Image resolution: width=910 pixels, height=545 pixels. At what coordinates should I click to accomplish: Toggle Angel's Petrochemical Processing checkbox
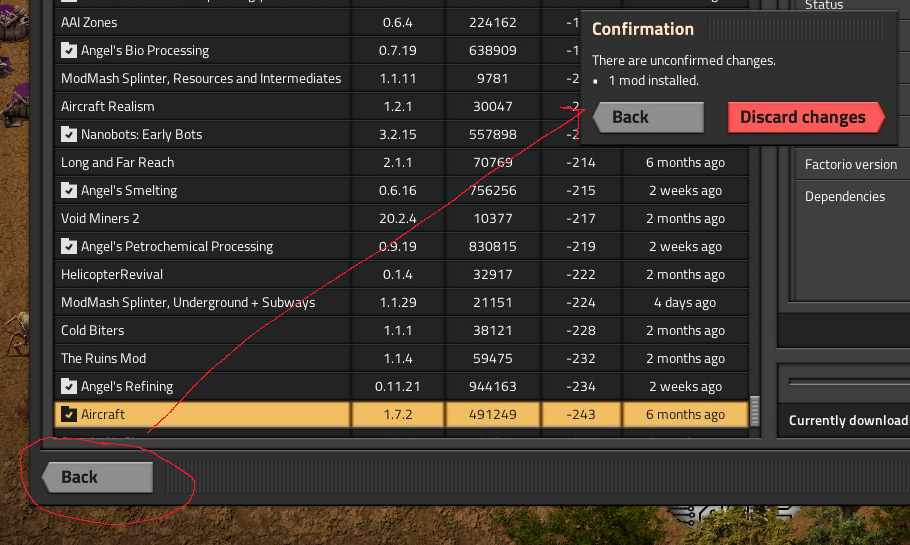[x=69, y=246]
